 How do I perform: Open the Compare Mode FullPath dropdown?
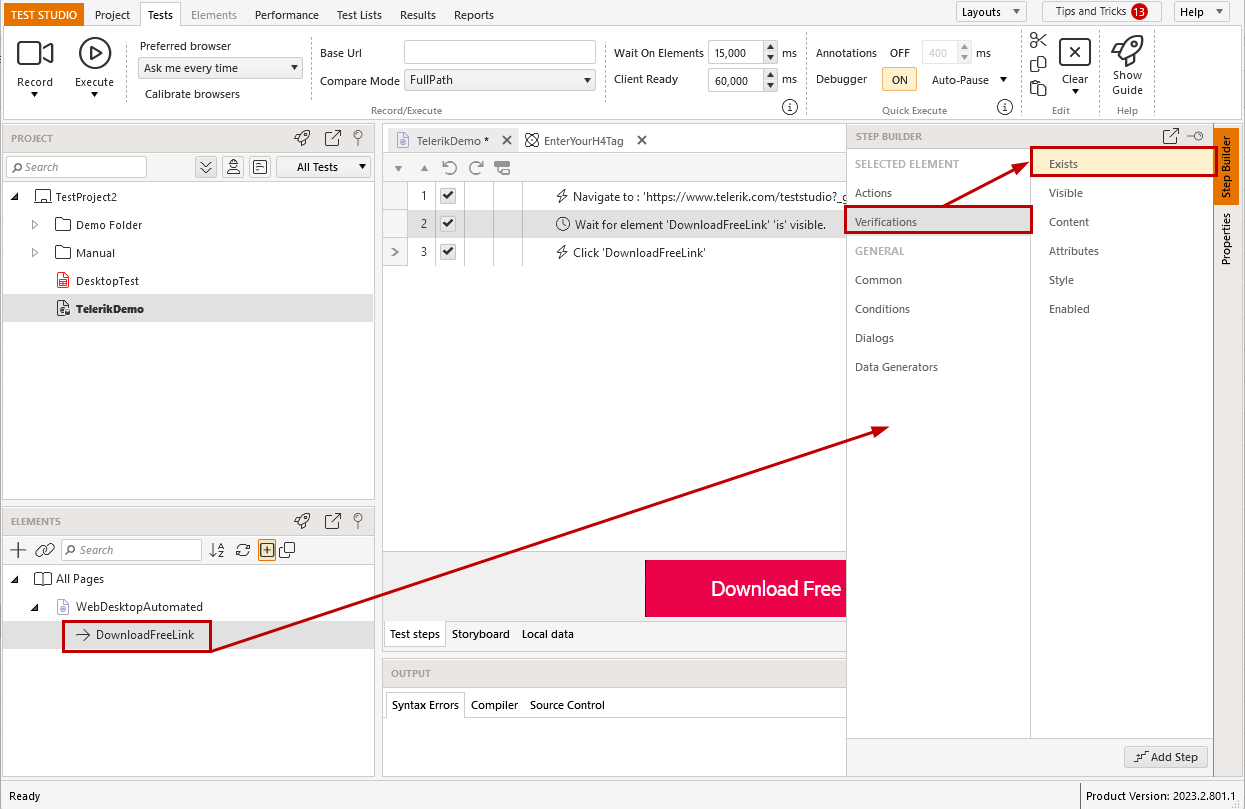tap(500, 80)
